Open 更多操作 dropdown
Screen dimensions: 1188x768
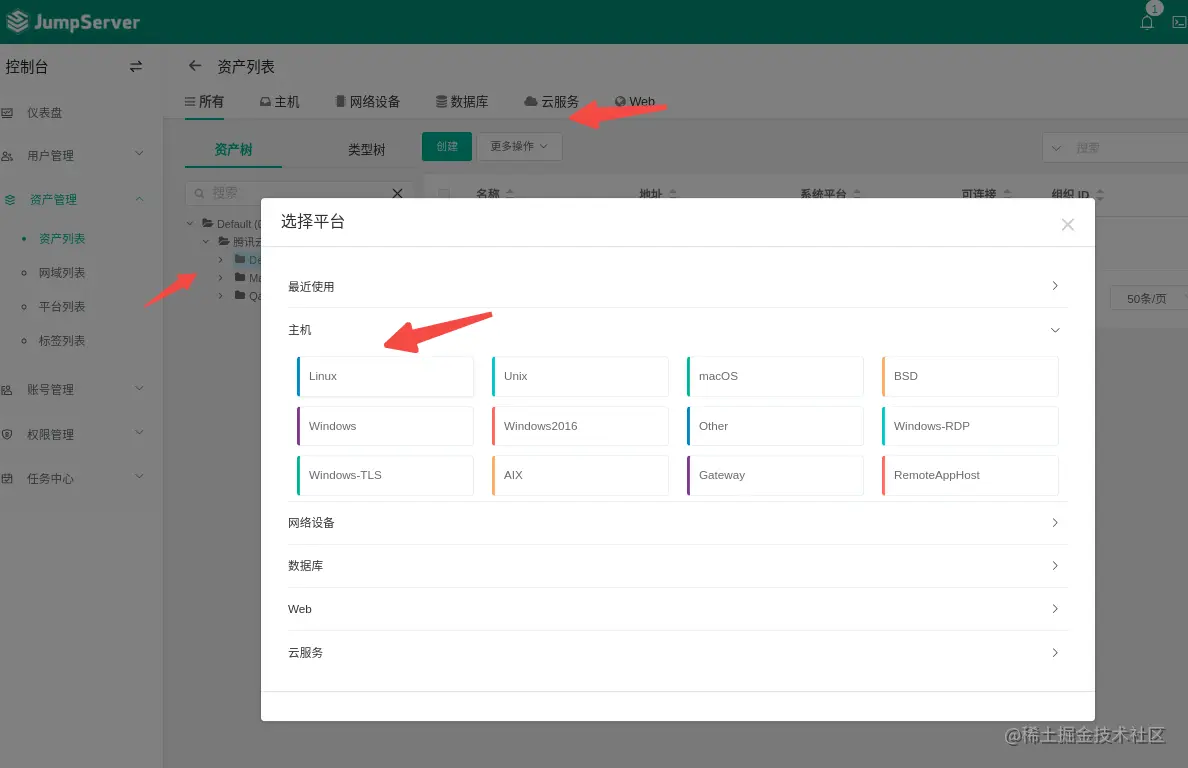click(x=519, y=146)
